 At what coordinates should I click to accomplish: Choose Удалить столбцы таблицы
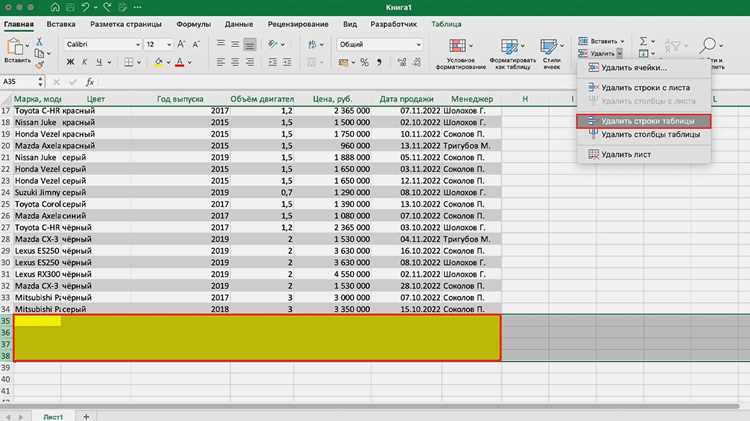643,134
